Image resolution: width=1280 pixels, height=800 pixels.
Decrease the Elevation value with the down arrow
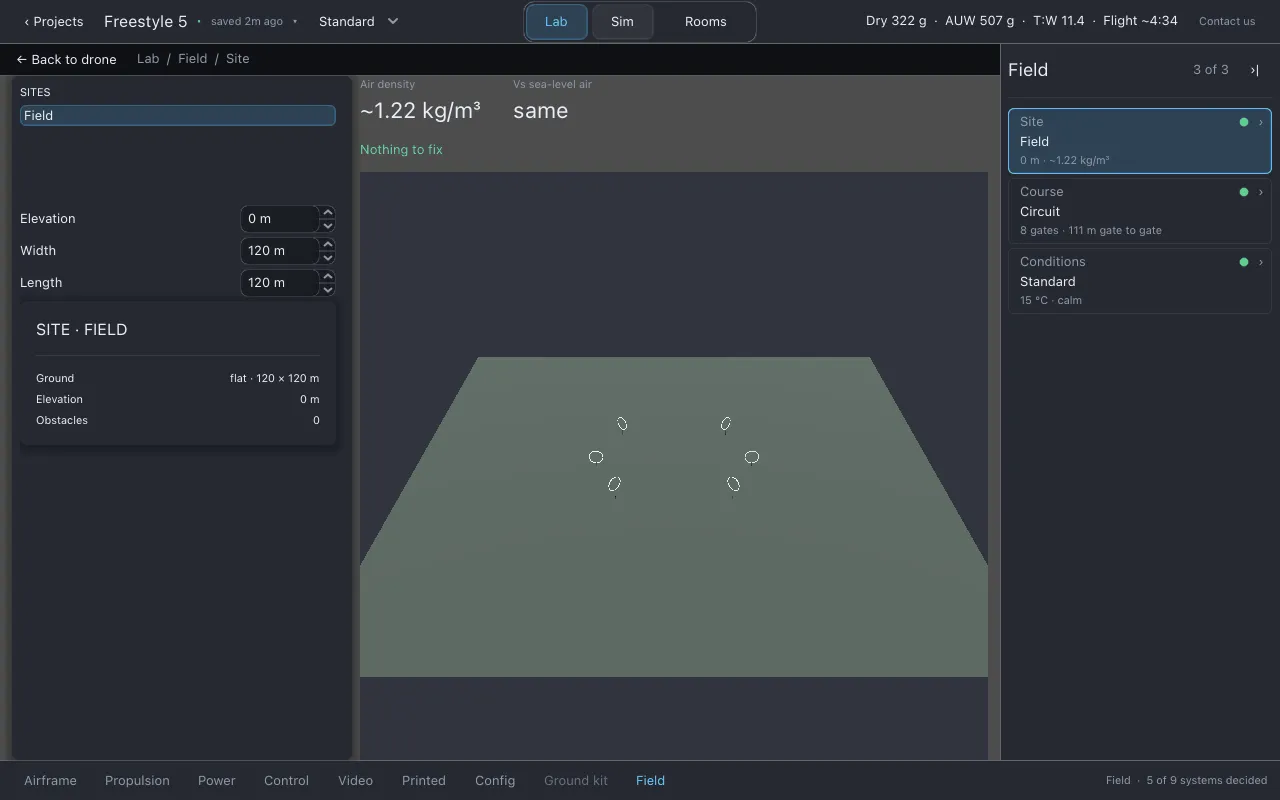click(x=328, y=226)
